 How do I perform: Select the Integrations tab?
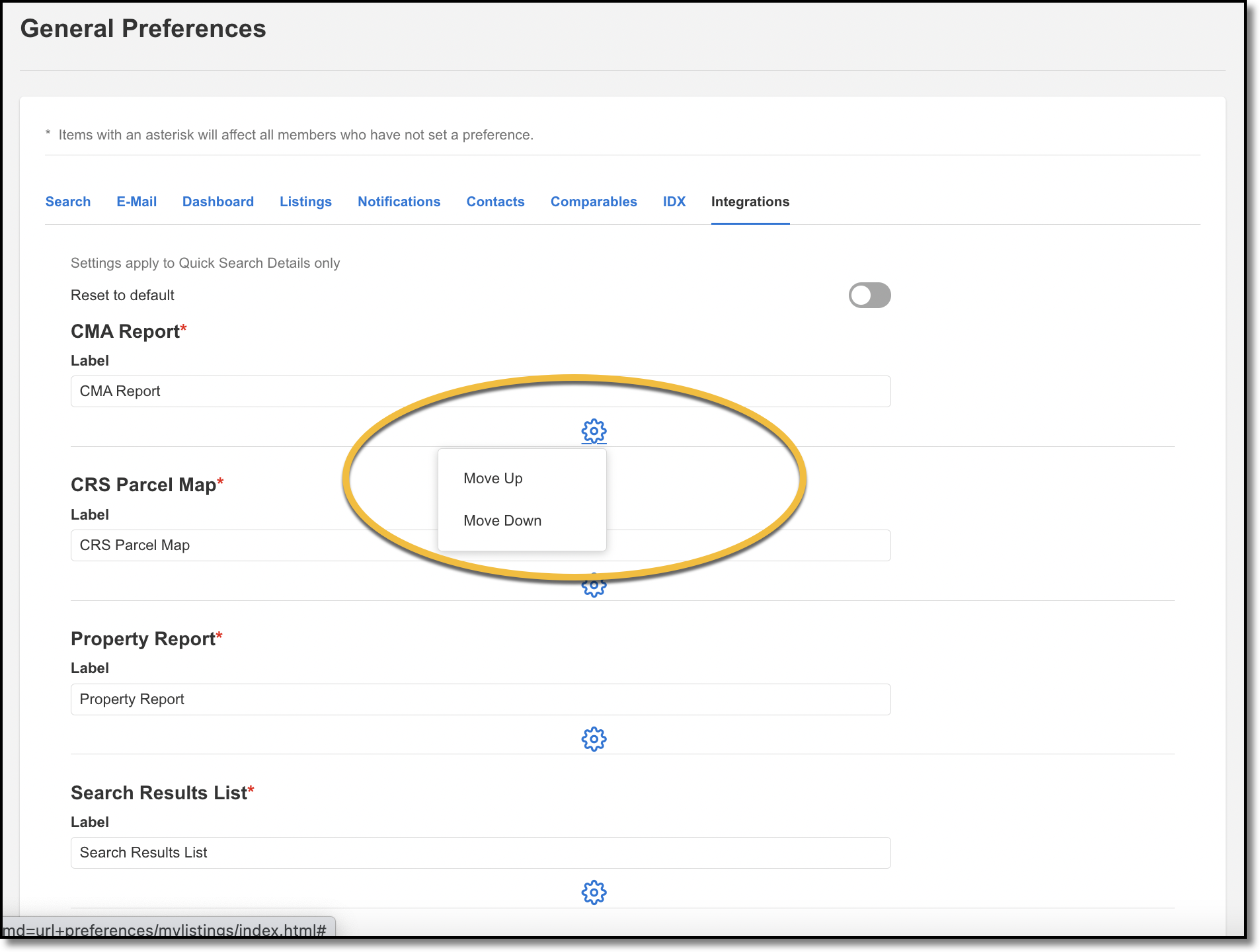click(750, 202)
